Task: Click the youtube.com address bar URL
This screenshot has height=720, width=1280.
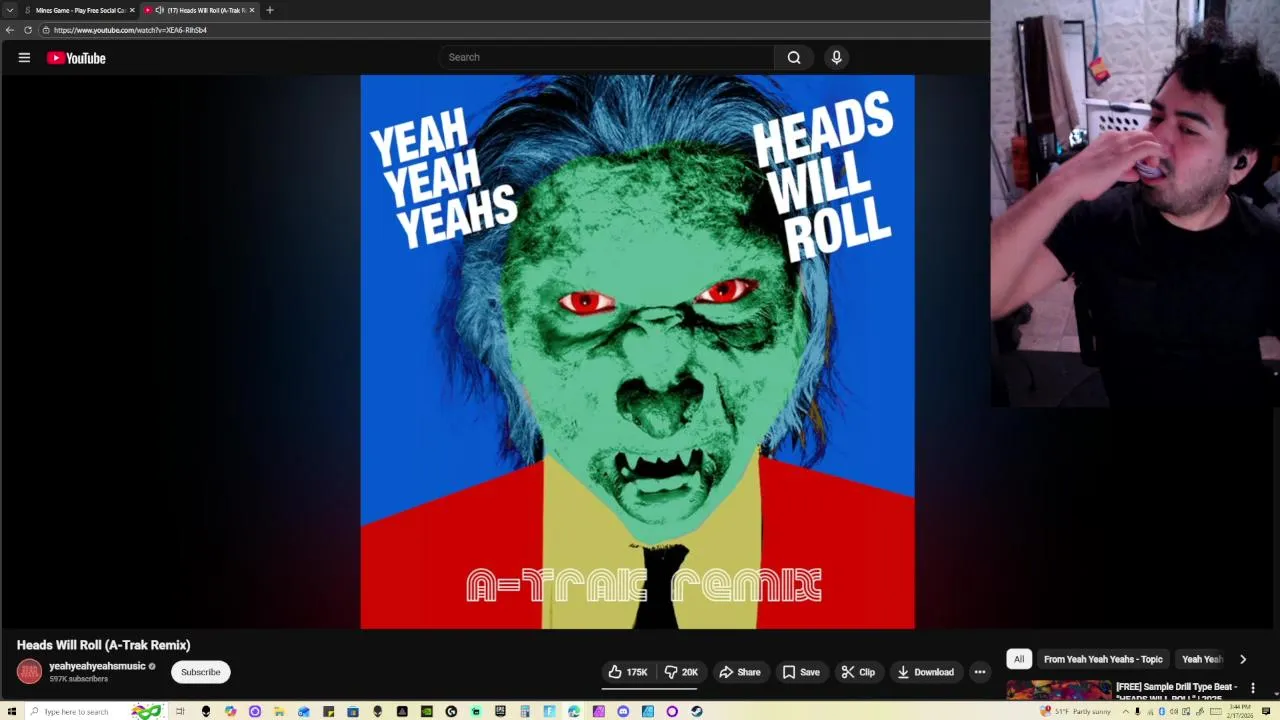Action: (130, 30)
